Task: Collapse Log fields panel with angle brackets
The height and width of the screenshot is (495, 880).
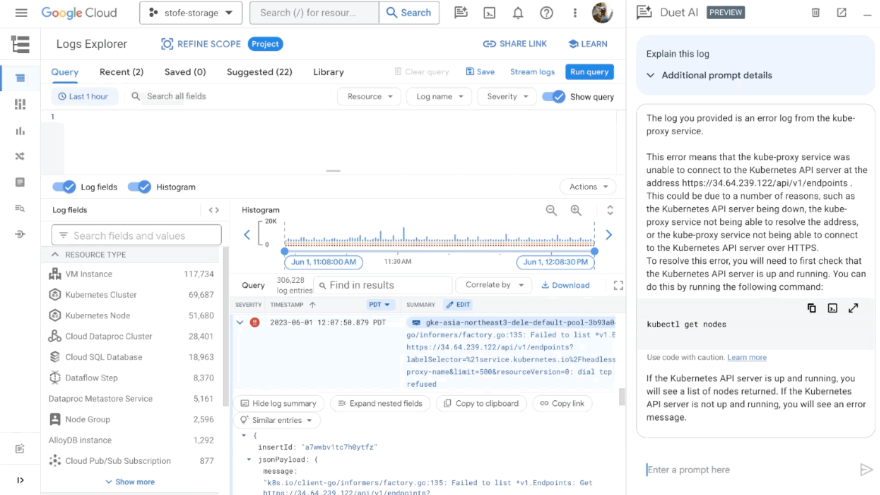Action: click(214, 210)
